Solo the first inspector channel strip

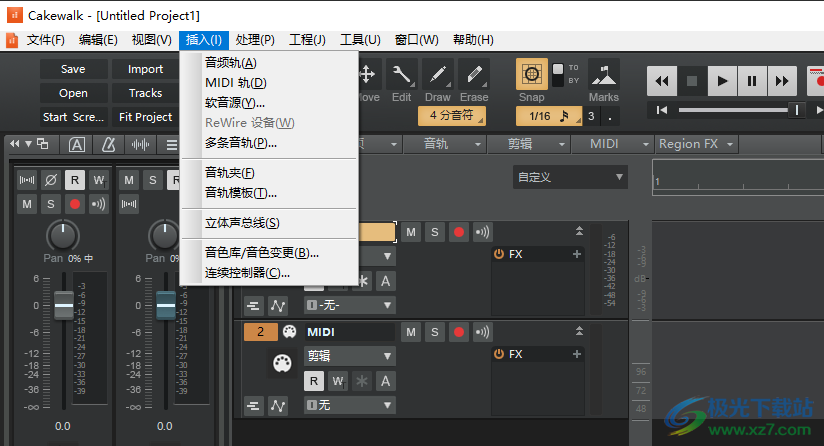coord(51,204)
